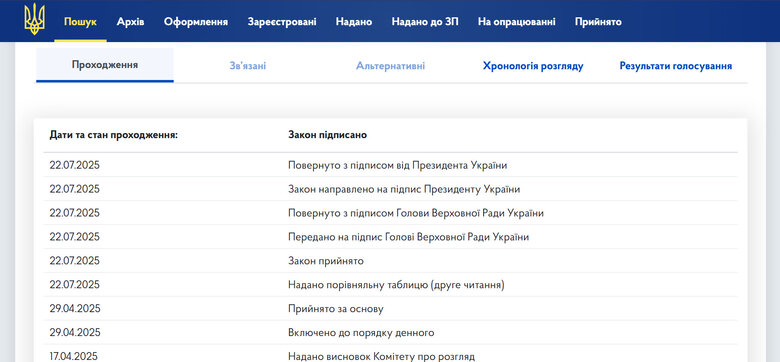The height and width of the screenshot is (362, 780).
Task: Select На опрацюванні navigation item
Action: (x=517, y=22)
